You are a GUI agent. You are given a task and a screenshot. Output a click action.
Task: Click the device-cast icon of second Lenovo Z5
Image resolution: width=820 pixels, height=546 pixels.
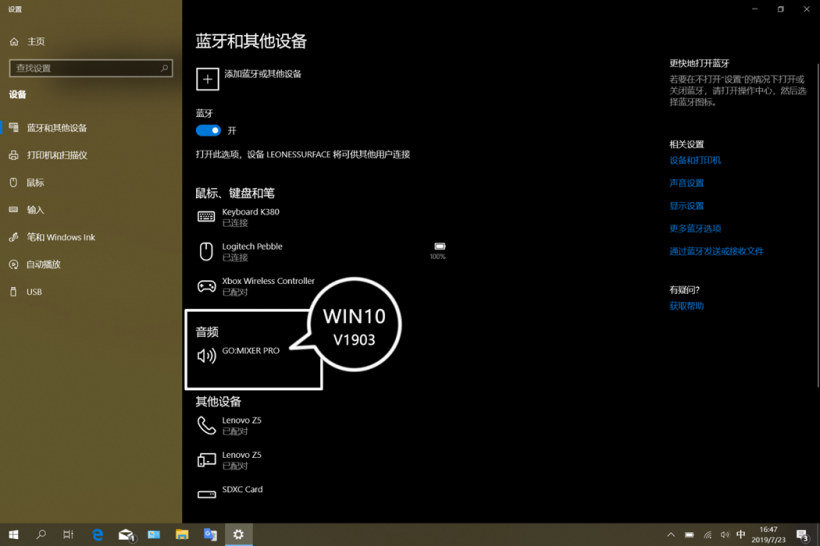[x=207, y=460]
